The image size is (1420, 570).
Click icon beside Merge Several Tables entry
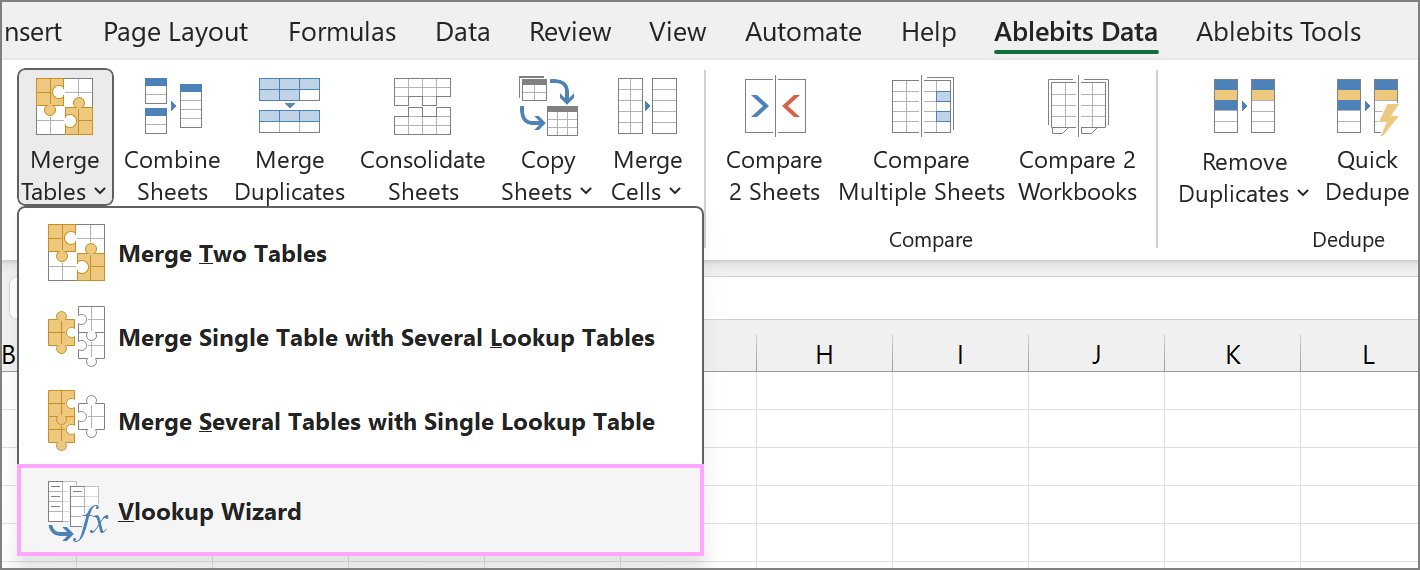click(x=76, y=421)
